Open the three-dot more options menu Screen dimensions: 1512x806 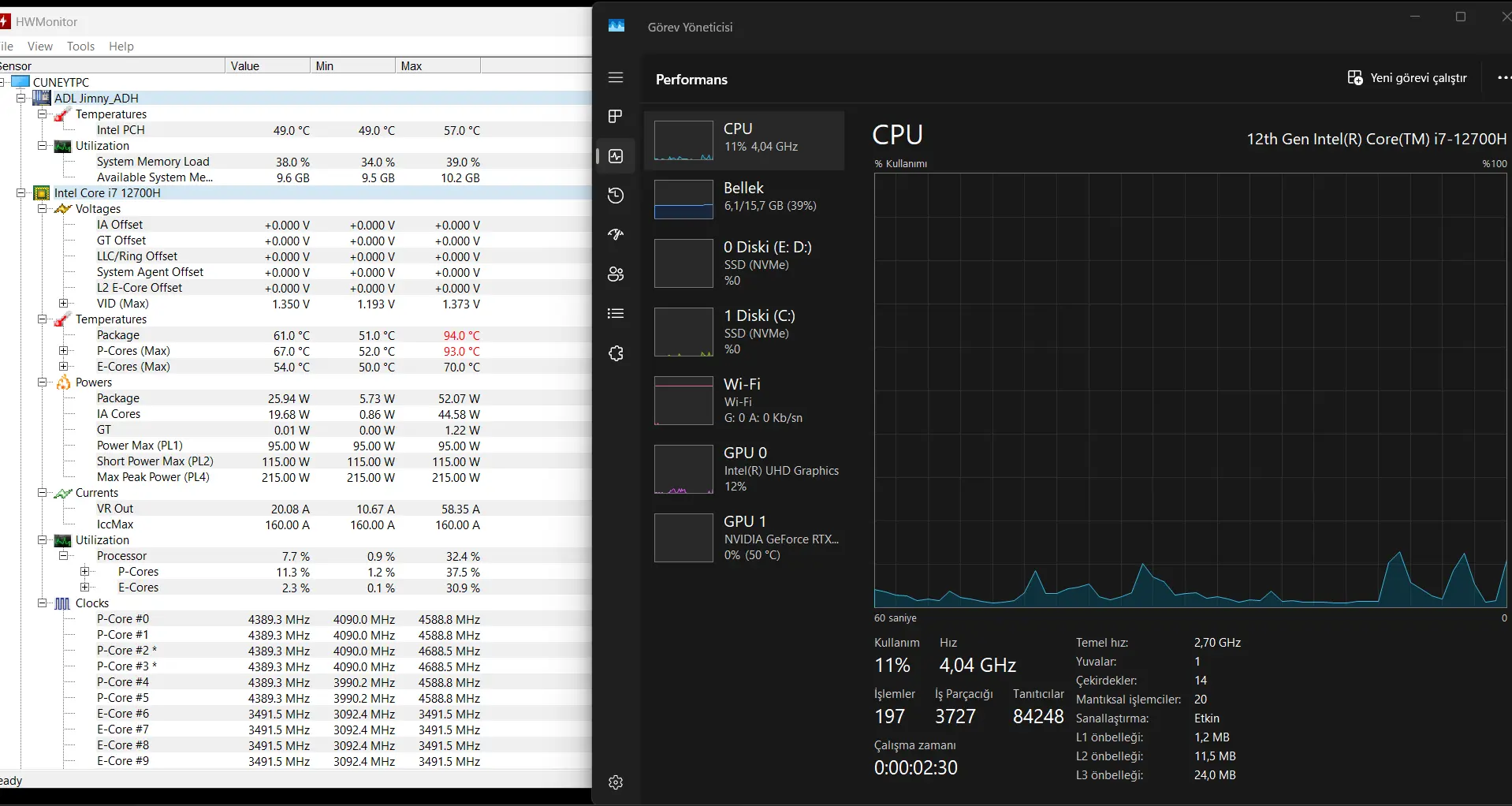click(1503, 78)
